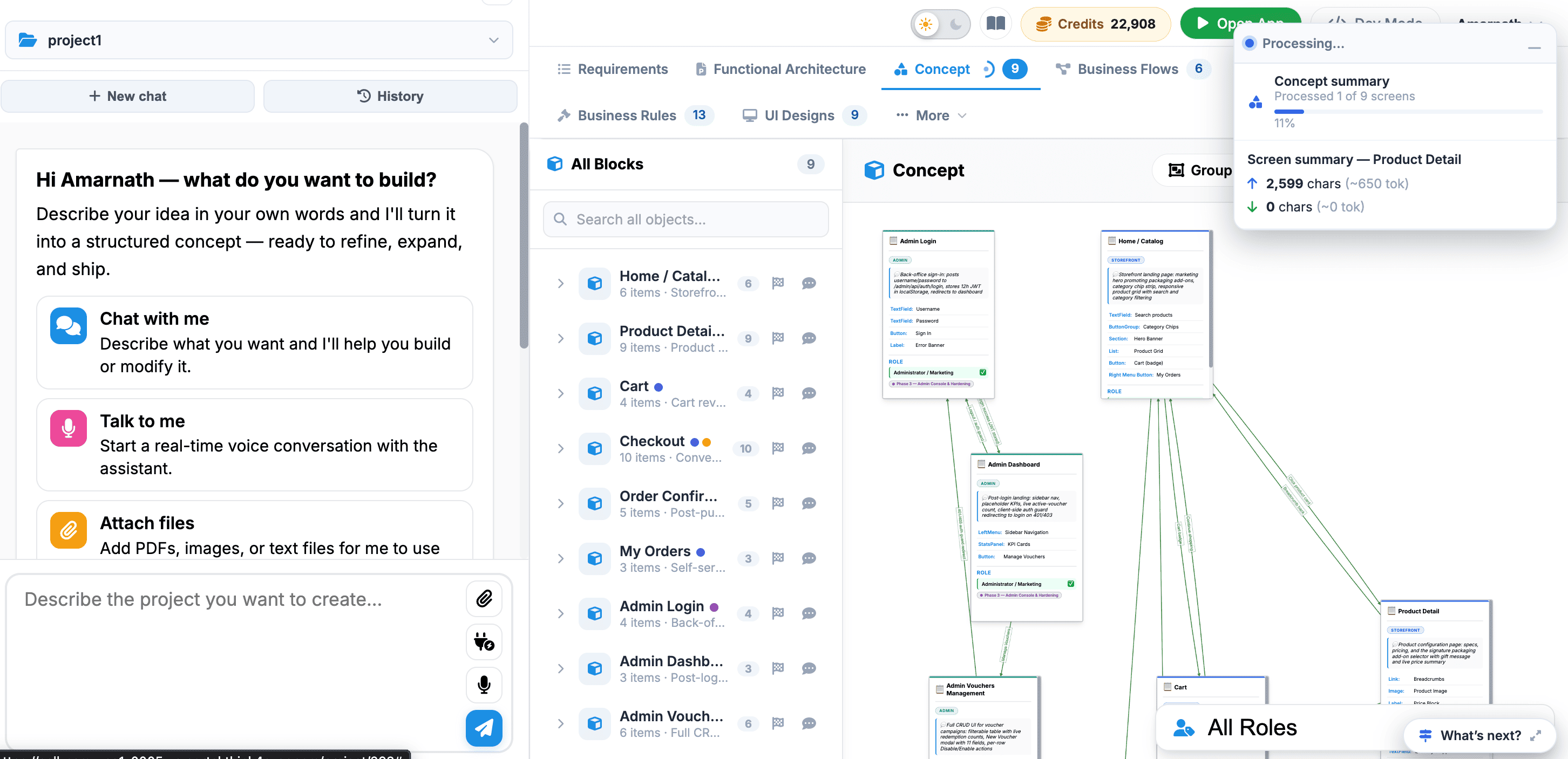Expand the My Orders block row

pyautogui.click(x=561, y=558)
